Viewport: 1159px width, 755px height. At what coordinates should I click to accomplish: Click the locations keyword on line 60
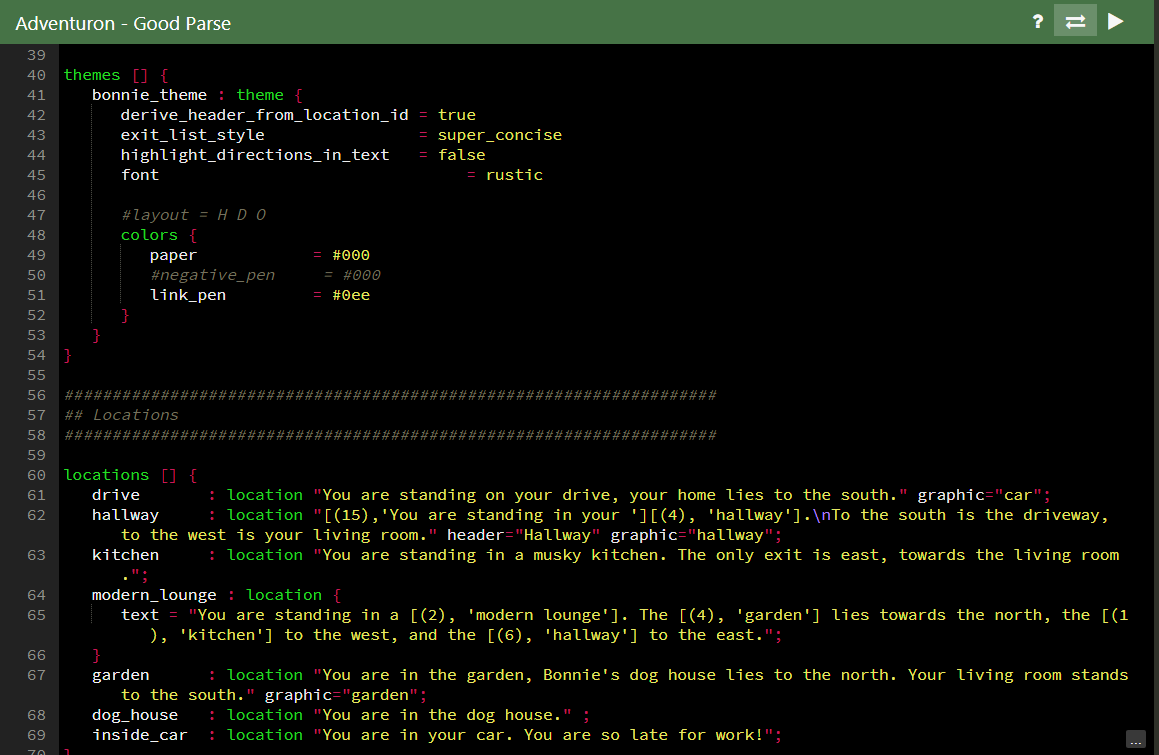click(106, 475)
